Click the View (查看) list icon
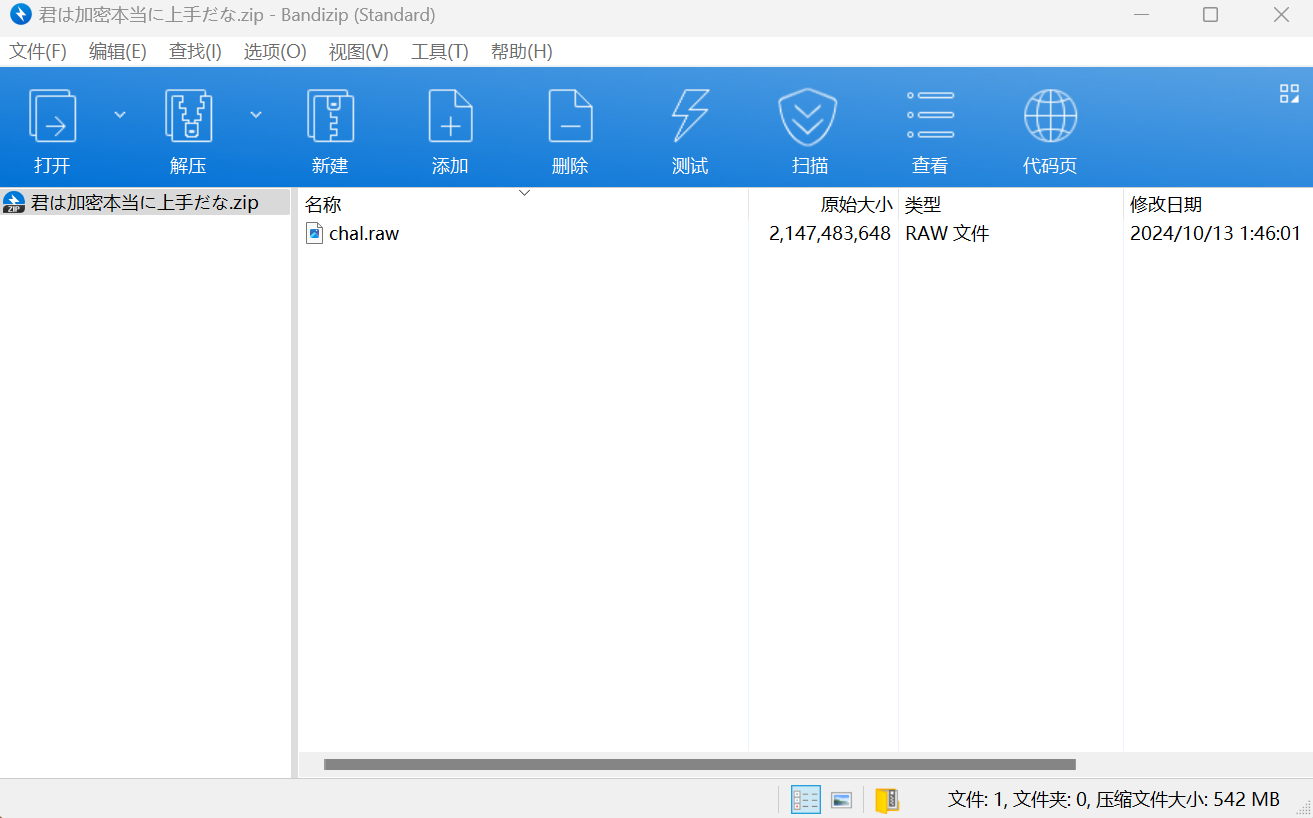 click(930, 116)
